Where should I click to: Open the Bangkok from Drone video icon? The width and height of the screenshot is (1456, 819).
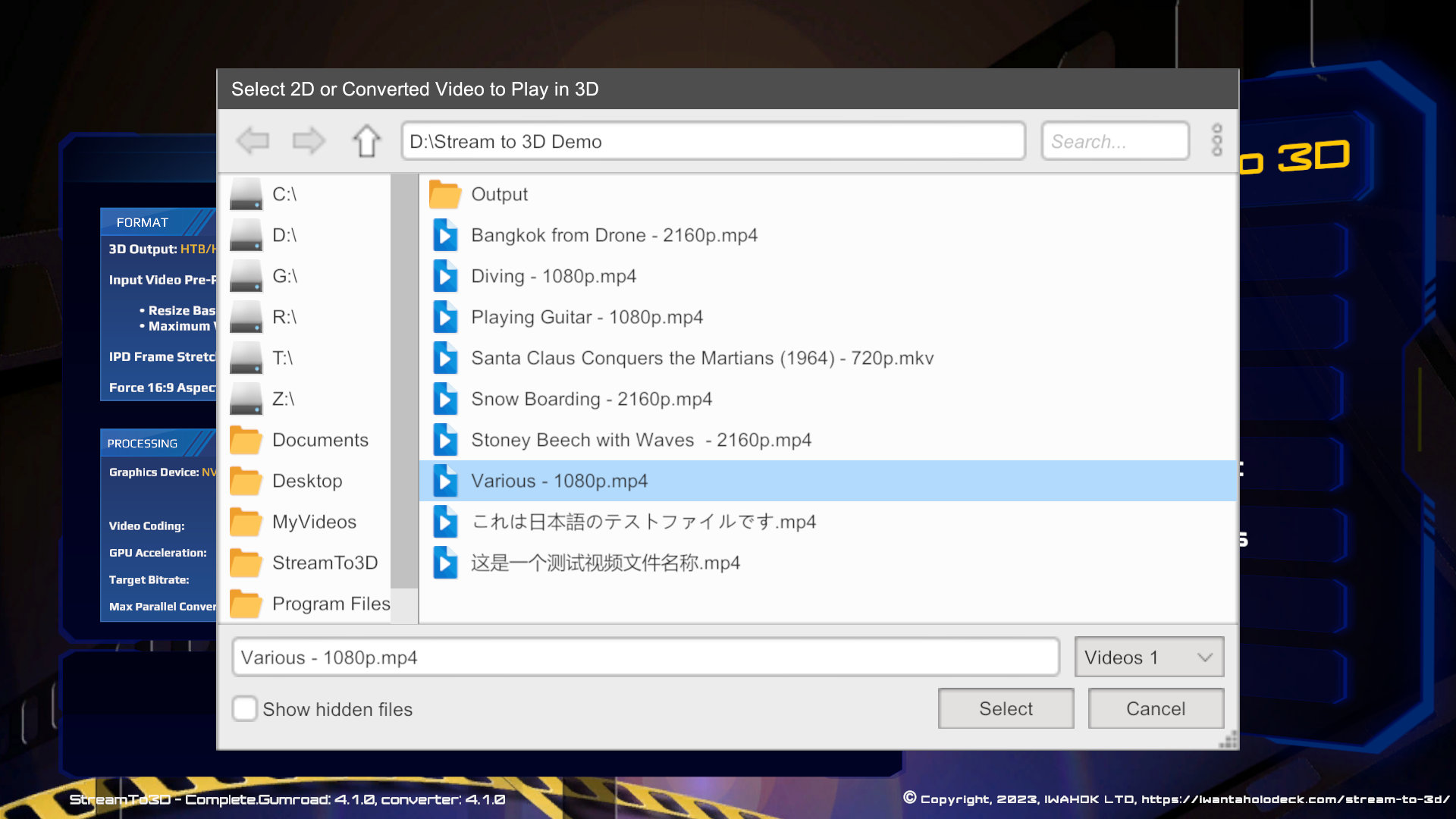[445, 235]
